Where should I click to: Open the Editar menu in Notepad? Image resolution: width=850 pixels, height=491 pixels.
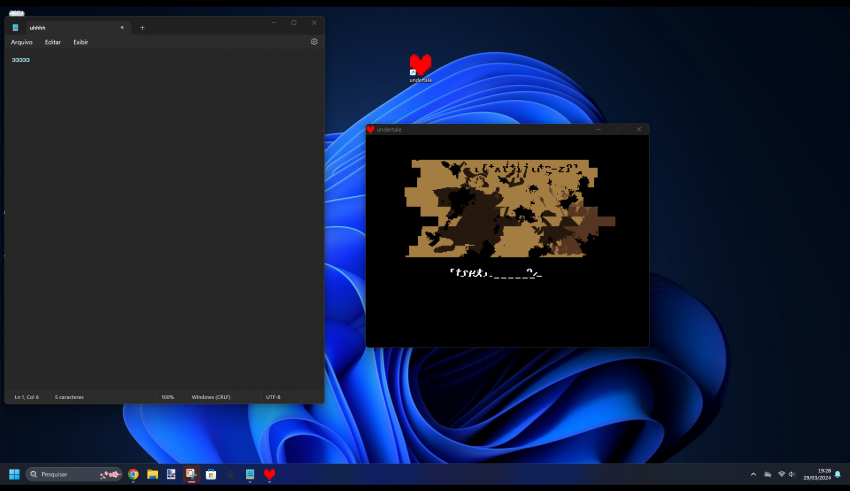53,42
